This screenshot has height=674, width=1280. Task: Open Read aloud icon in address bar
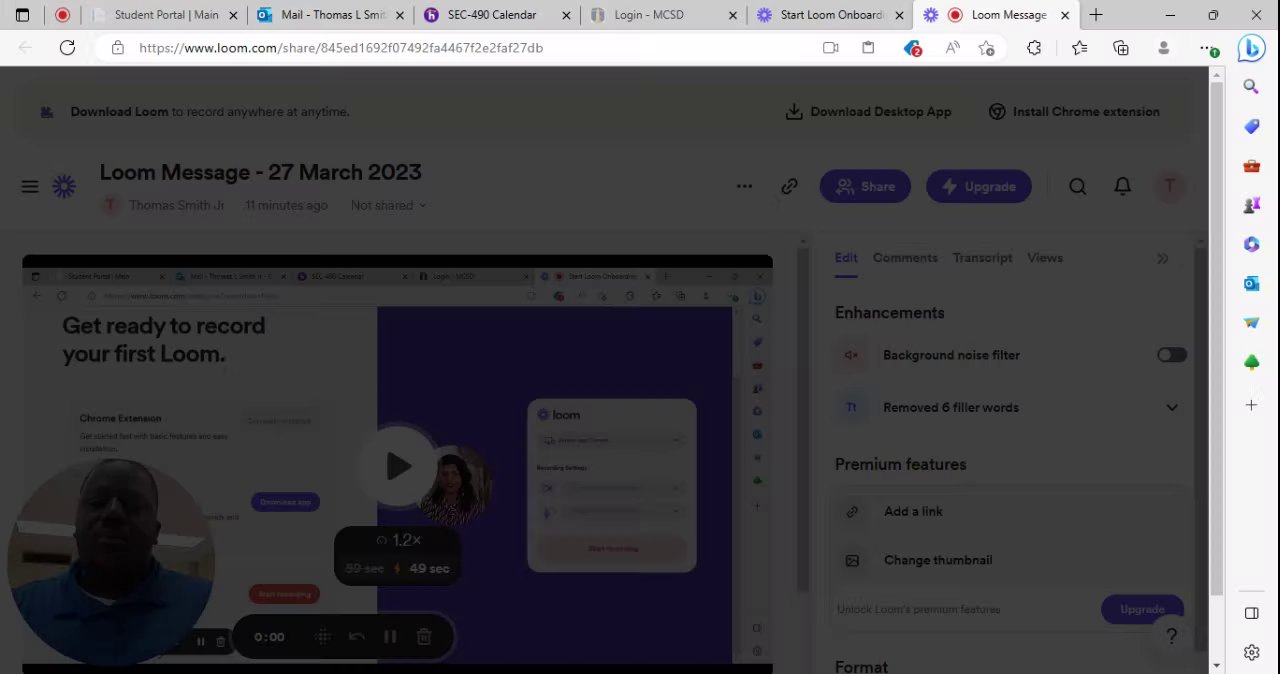coord(951,47)
